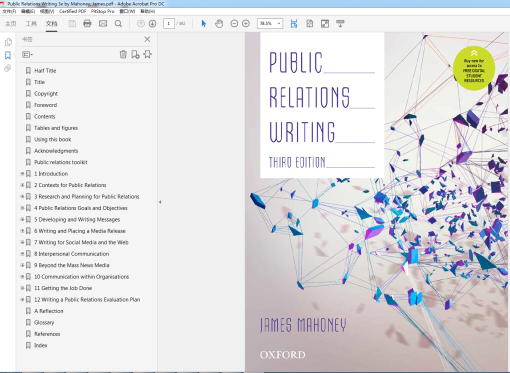Delete selected bookmark with trash icon
Screen dimensions: 510x373
click(x=123, y=54)
